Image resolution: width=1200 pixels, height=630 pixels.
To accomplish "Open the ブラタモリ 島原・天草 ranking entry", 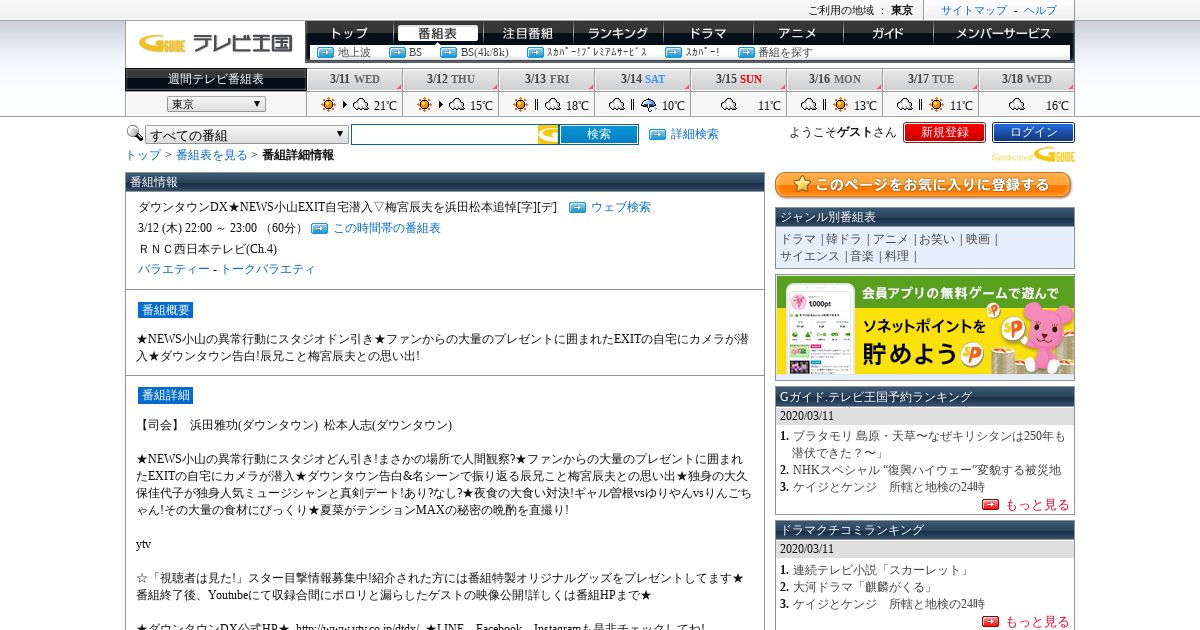I will click(929, 444).
